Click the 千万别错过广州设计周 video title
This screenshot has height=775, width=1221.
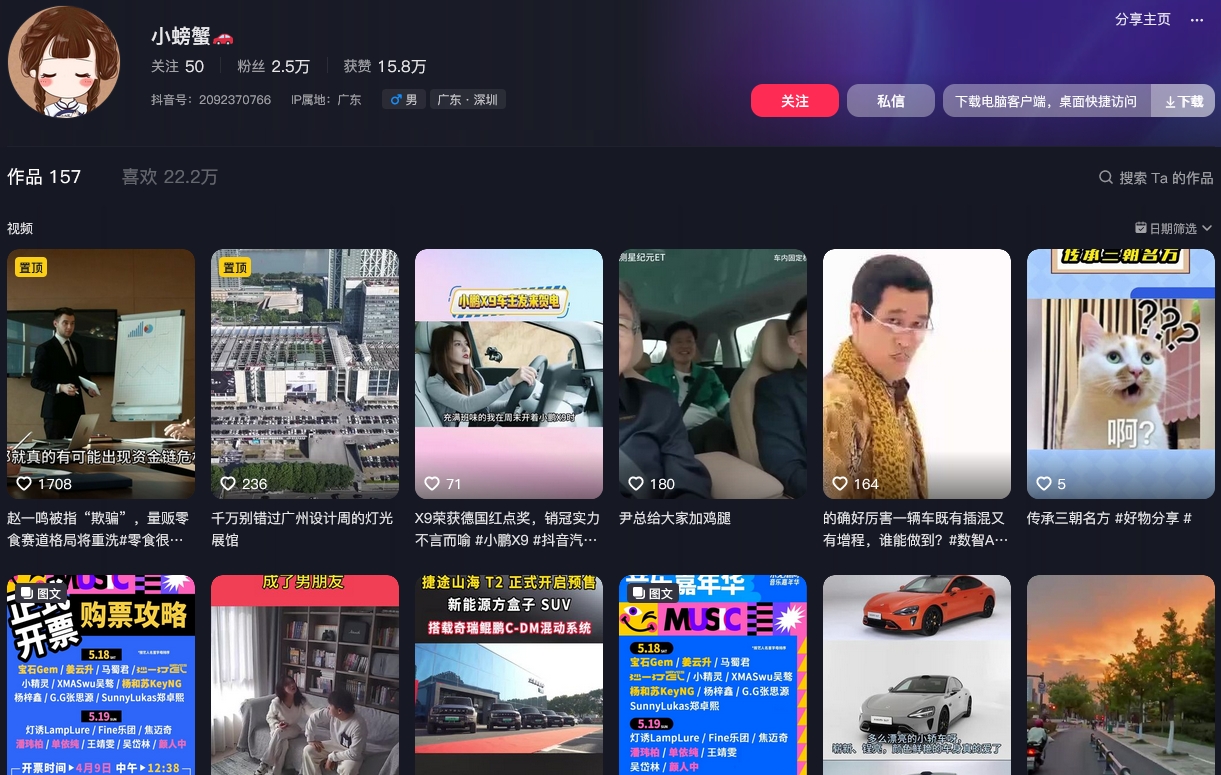302,529
